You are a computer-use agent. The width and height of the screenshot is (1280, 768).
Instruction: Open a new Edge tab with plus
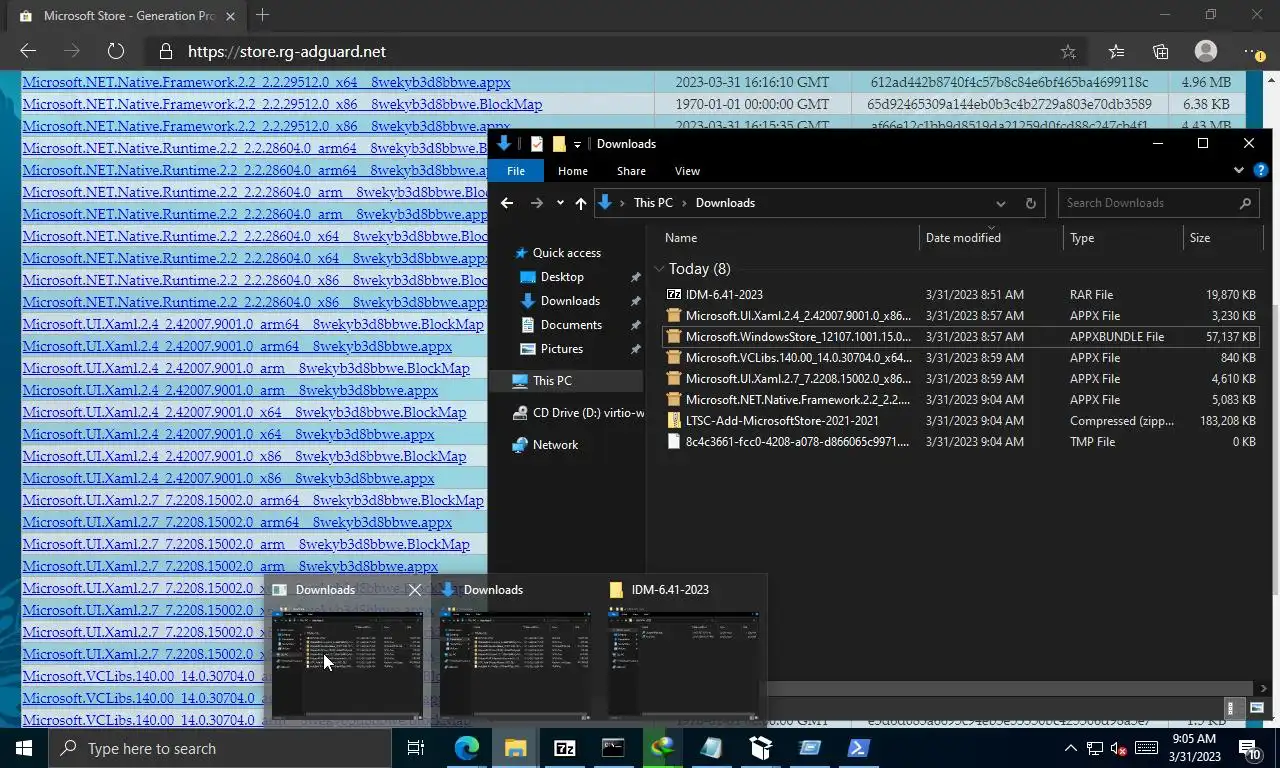[262, 15]
